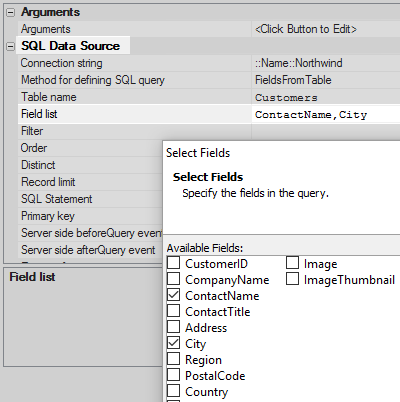This screenshot has width=400, height=402.
Task: Uncheck the ContactName field checkbox
Action: pos(173,295)
